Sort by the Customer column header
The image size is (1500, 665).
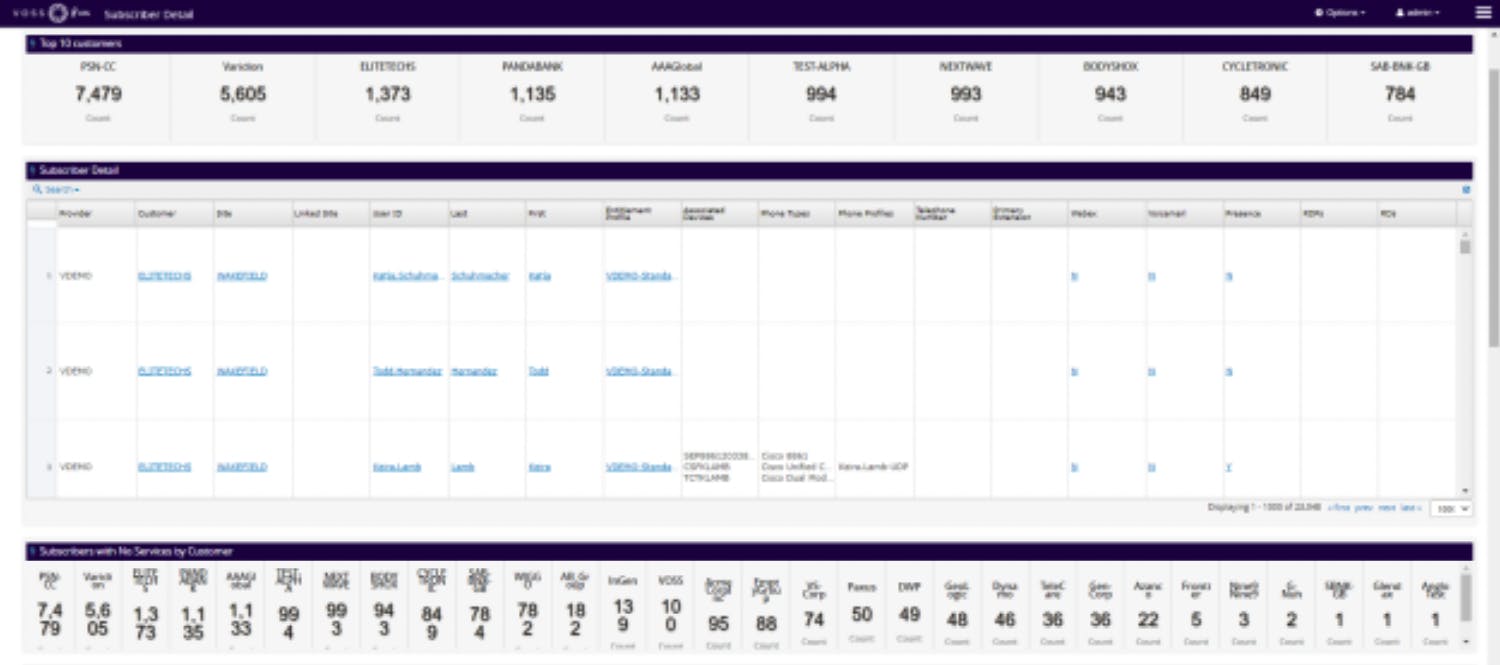tap(174, 213)
